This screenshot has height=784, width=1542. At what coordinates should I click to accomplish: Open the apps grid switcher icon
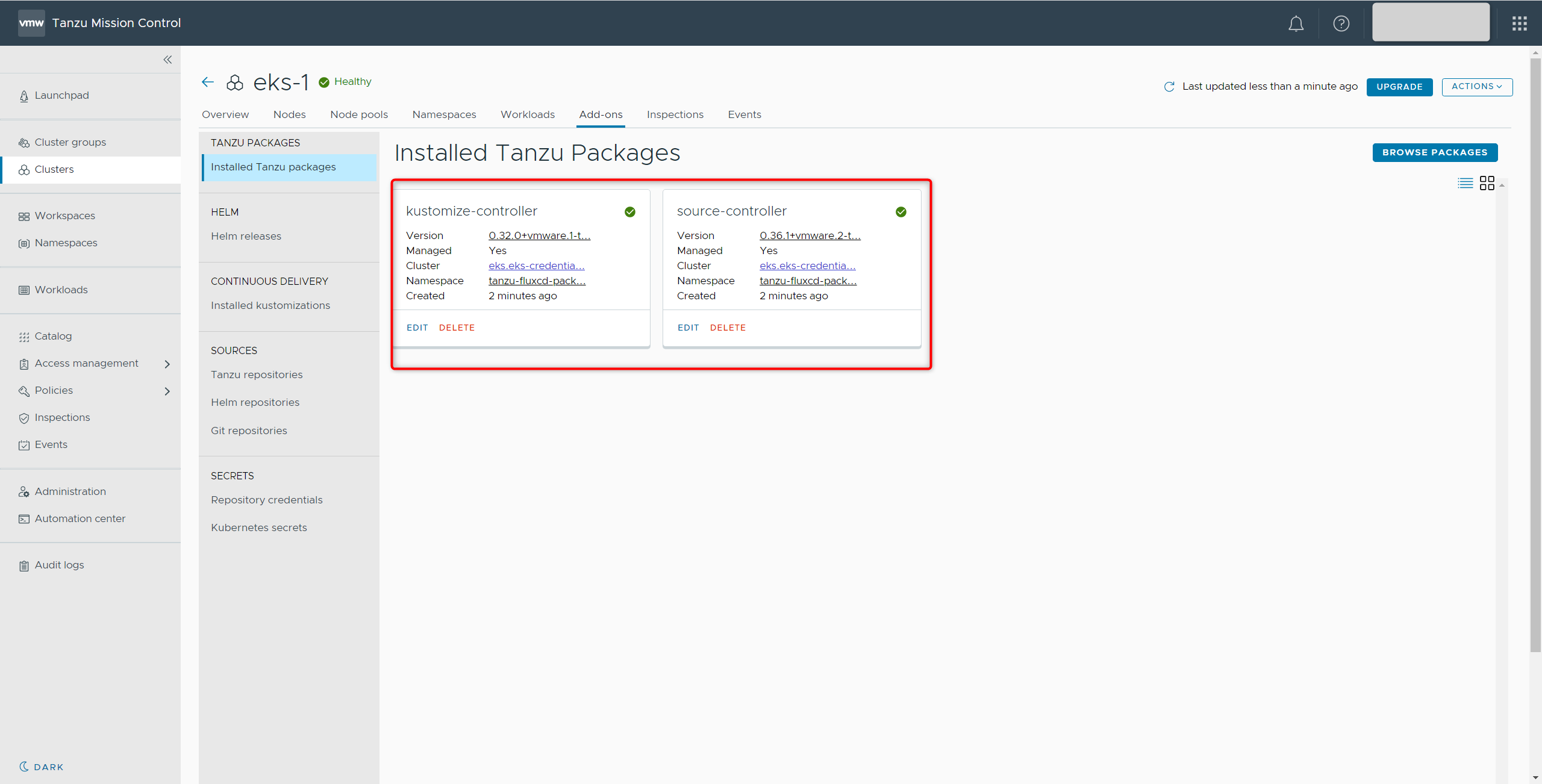pos(1519,23)
